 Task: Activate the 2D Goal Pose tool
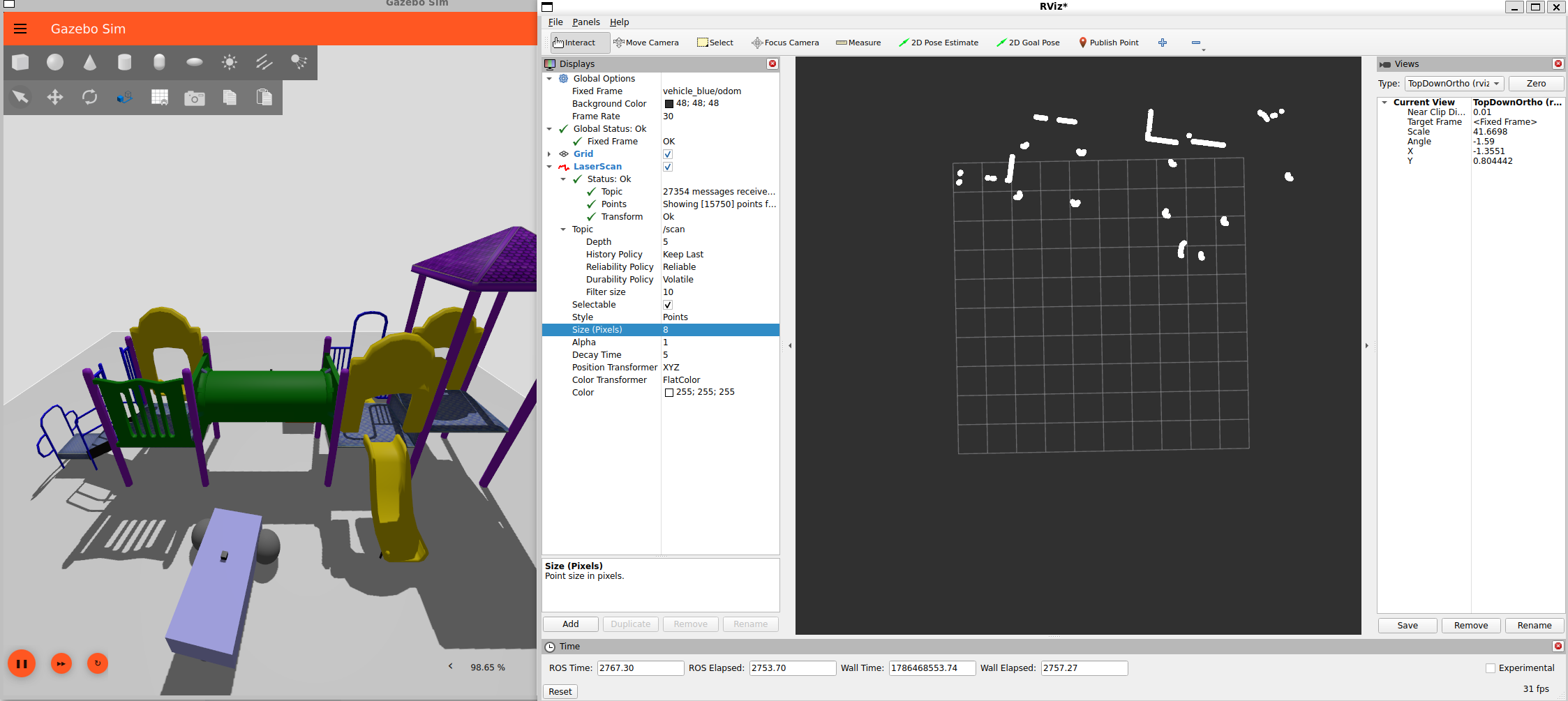point(1028,43)
